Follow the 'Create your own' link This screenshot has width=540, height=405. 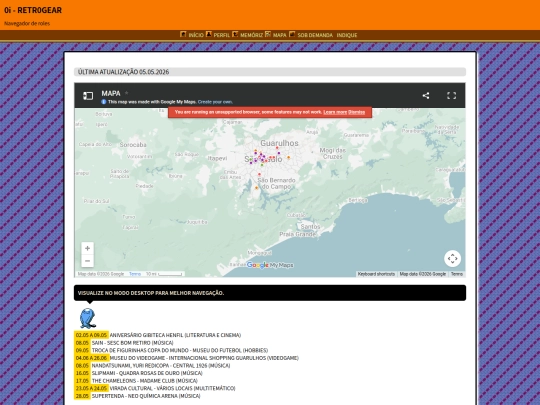point(215,102)
